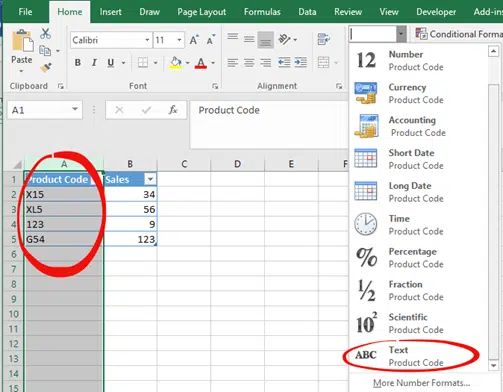Click Bottom Align icon
503x392 pixels.
pos(266,40)
